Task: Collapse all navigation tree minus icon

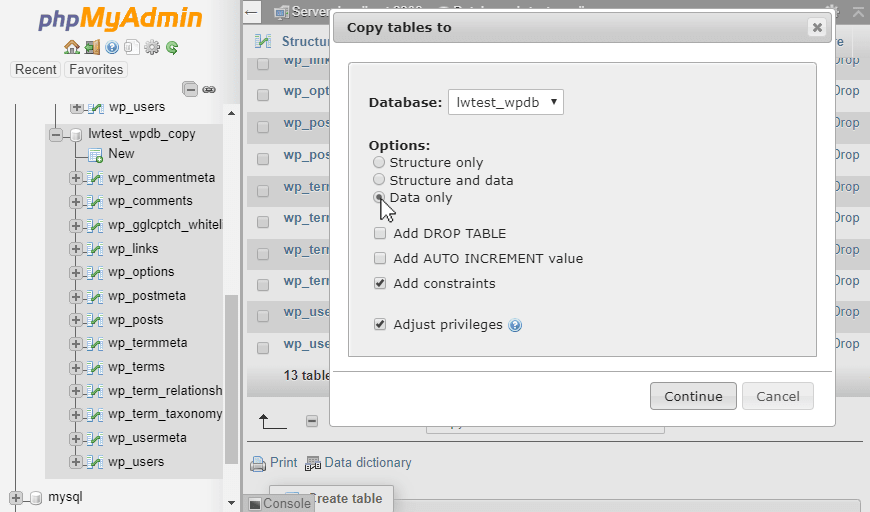Action: tap(190, 89)
